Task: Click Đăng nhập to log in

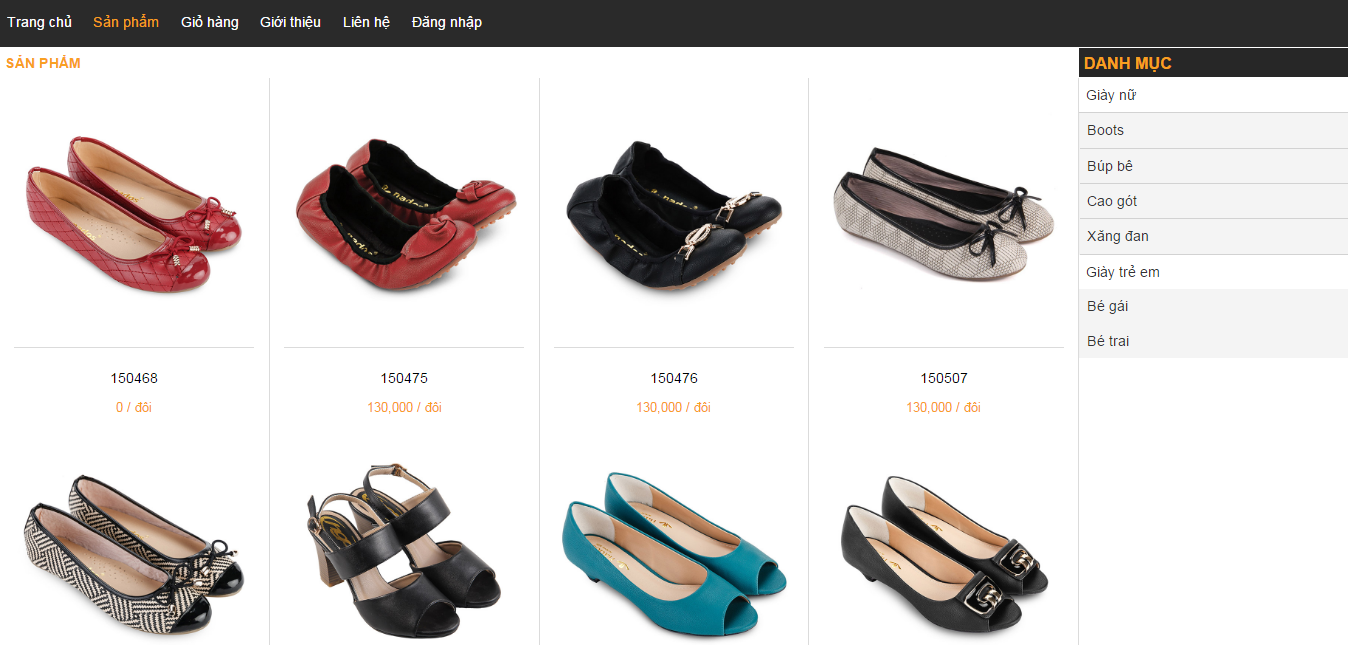Action: (x=447, y=22)
